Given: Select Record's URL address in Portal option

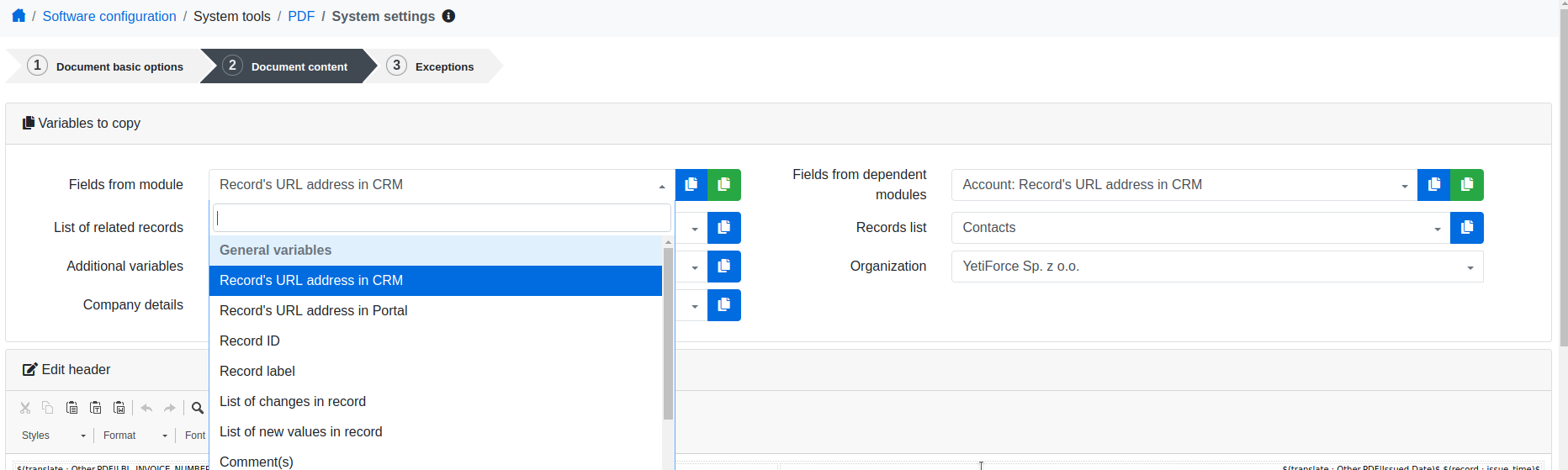Looking at the screenshot, I should (x=436, y=311).
